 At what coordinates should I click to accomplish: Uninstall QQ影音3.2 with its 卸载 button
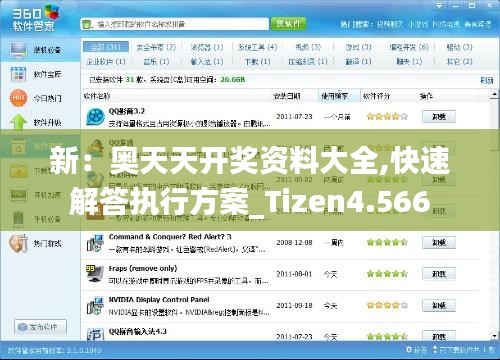tap(439, 117)
